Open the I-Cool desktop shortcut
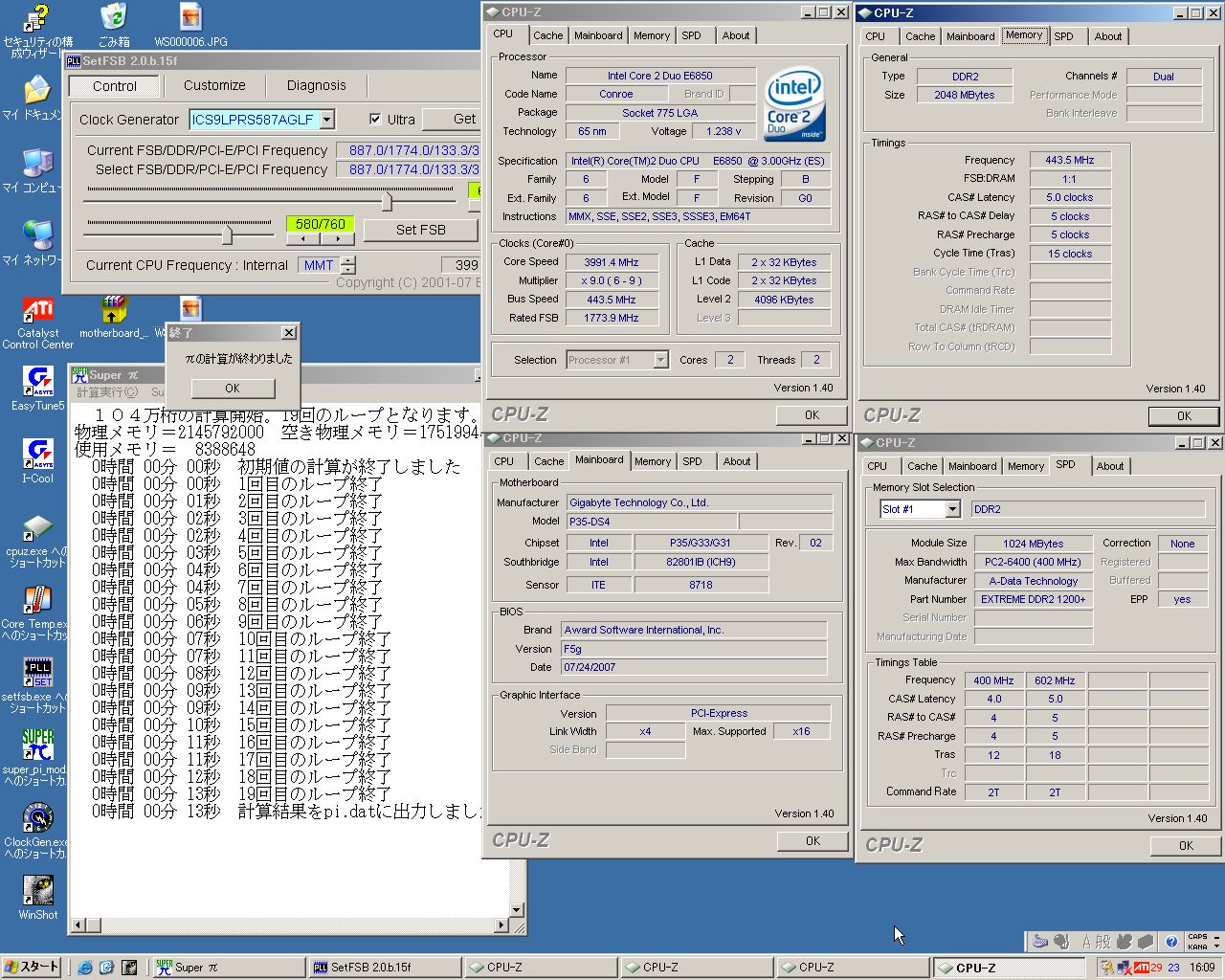 click(x=37, y=454)
